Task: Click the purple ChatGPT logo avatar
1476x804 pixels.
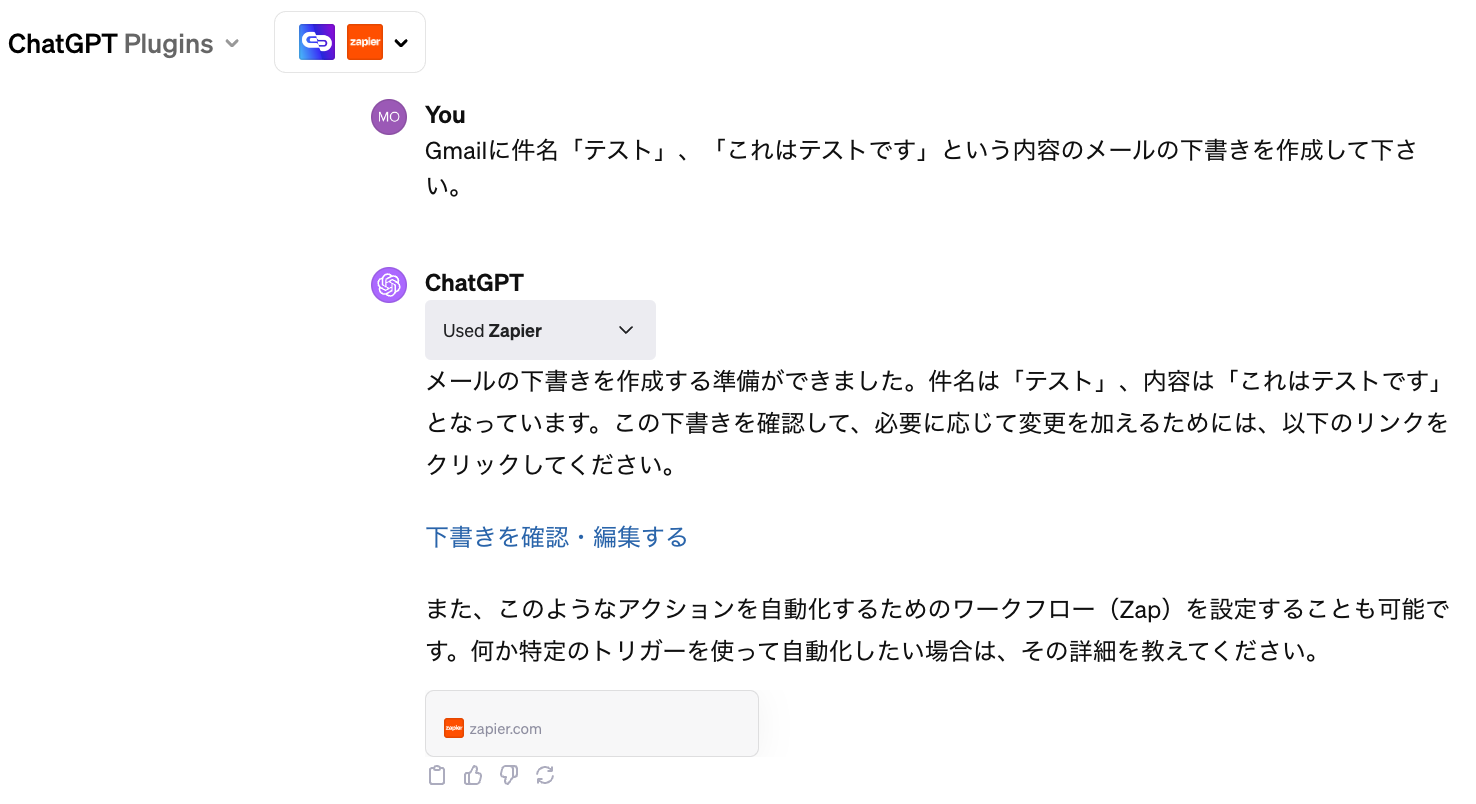Action: [x=389, y=285]
